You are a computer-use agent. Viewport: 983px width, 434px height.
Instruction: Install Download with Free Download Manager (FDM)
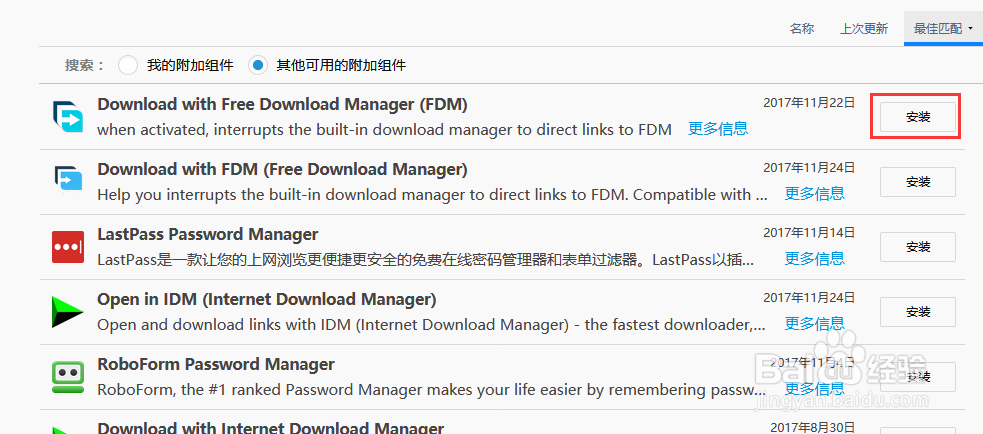(917, 117)
